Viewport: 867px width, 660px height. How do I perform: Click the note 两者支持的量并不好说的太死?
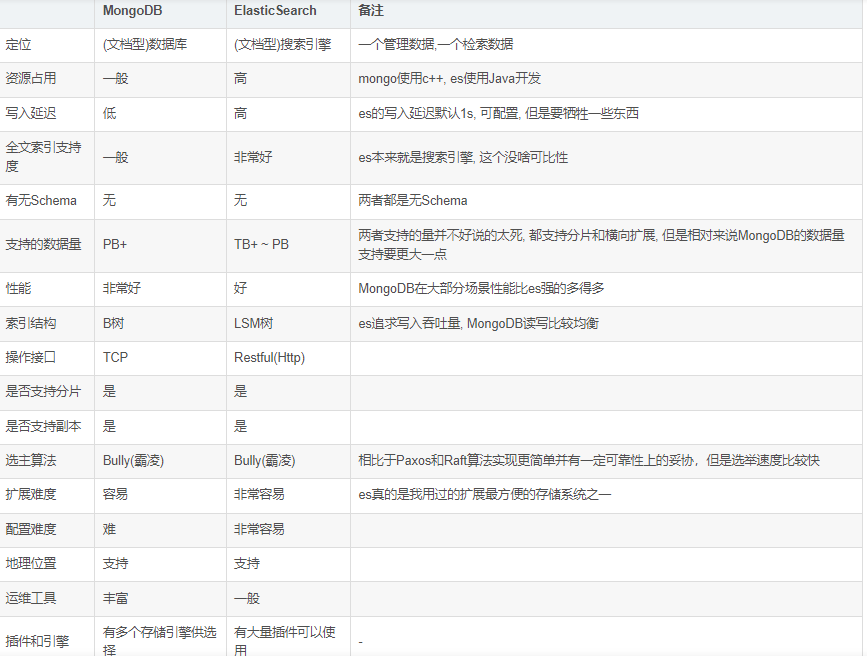coord(601,244)
